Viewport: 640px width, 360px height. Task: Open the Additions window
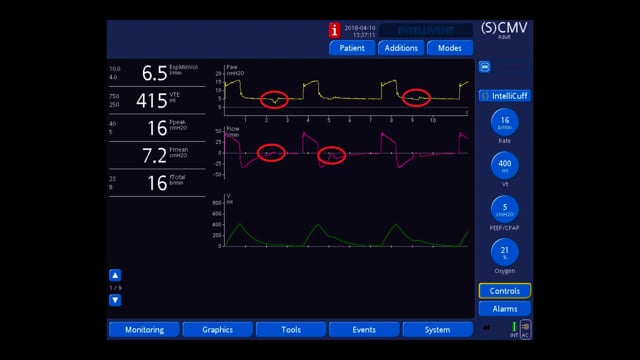(x=401, y=48)
